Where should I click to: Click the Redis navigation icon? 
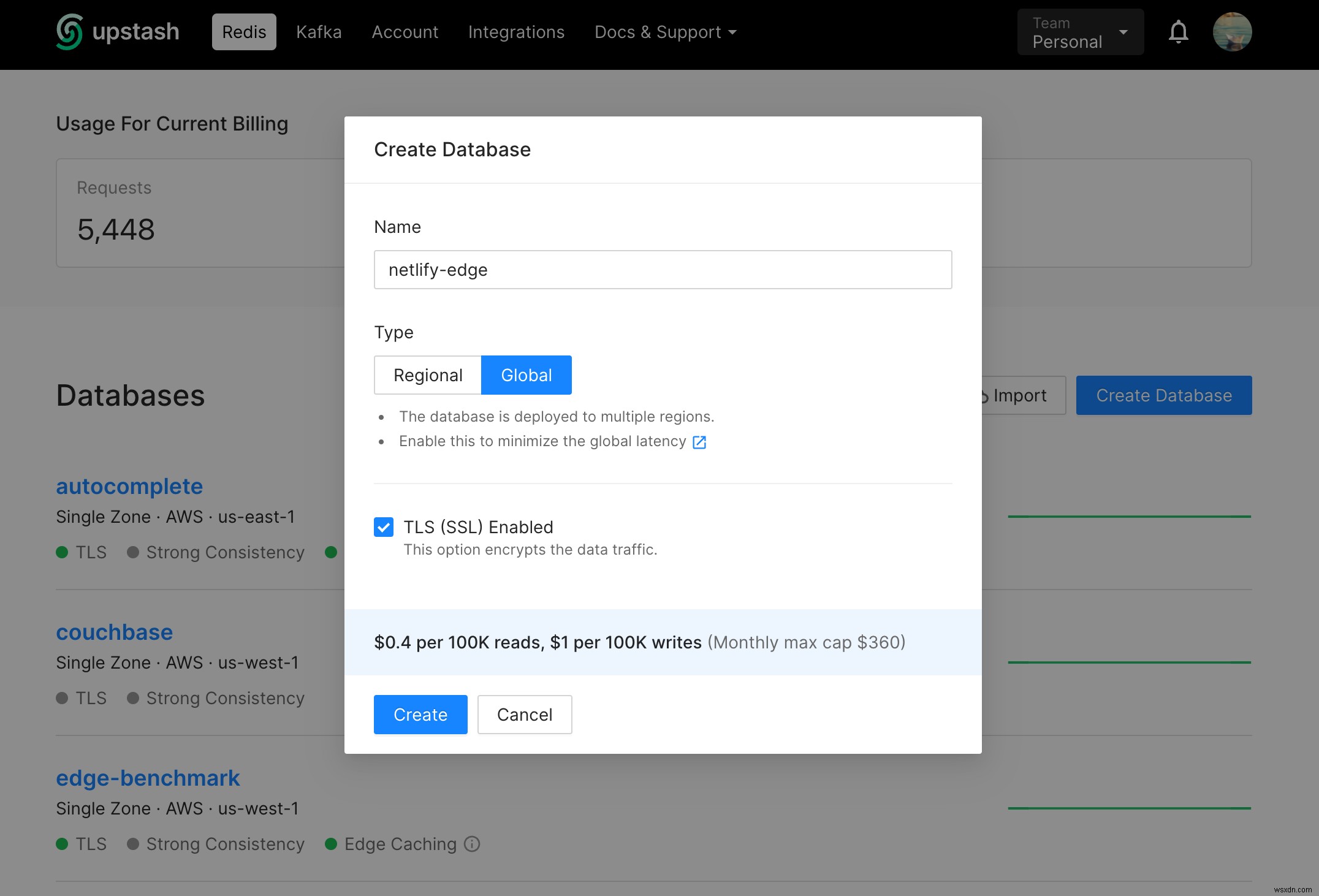pos(244,32)
